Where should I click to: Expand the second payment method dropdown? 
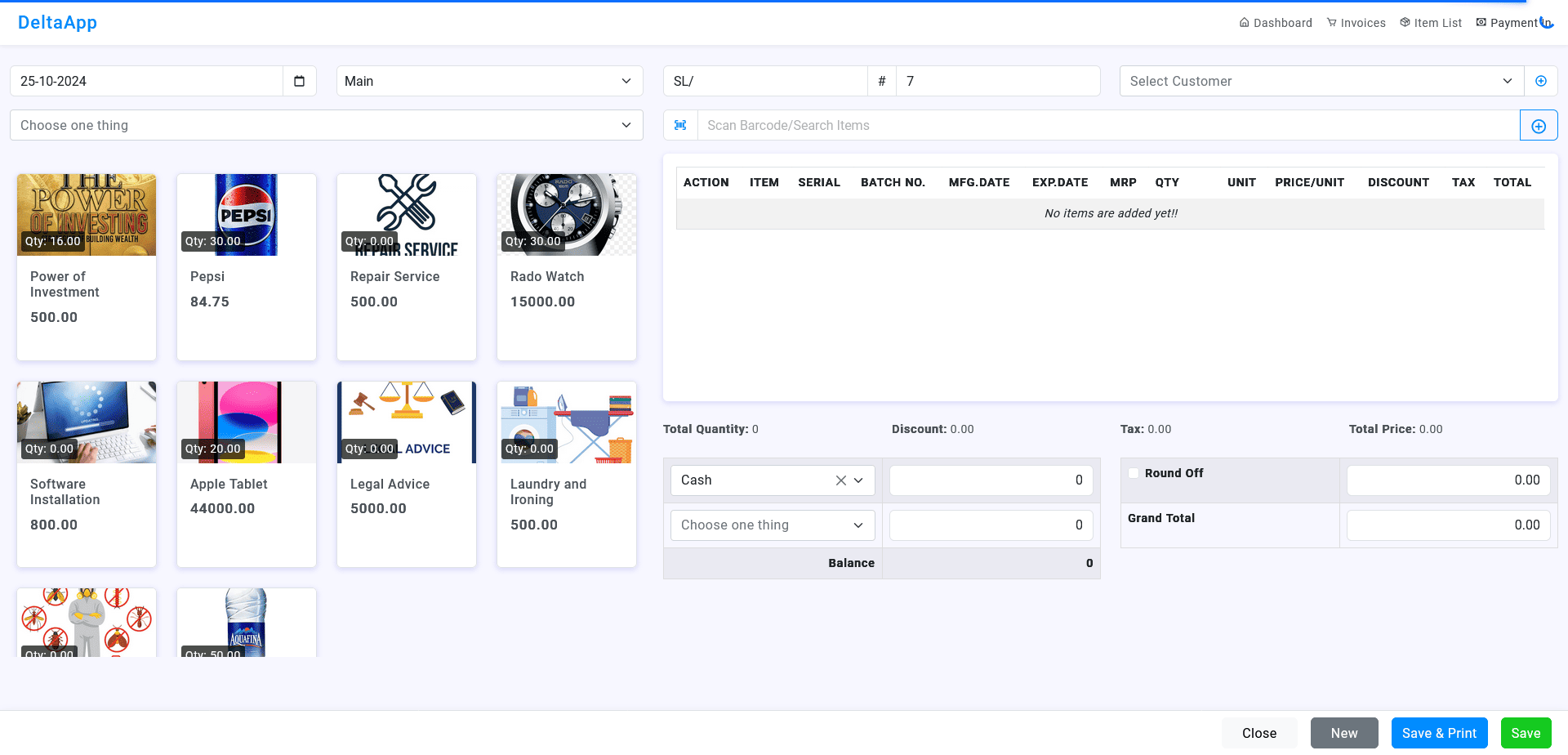tap(772, 525)
